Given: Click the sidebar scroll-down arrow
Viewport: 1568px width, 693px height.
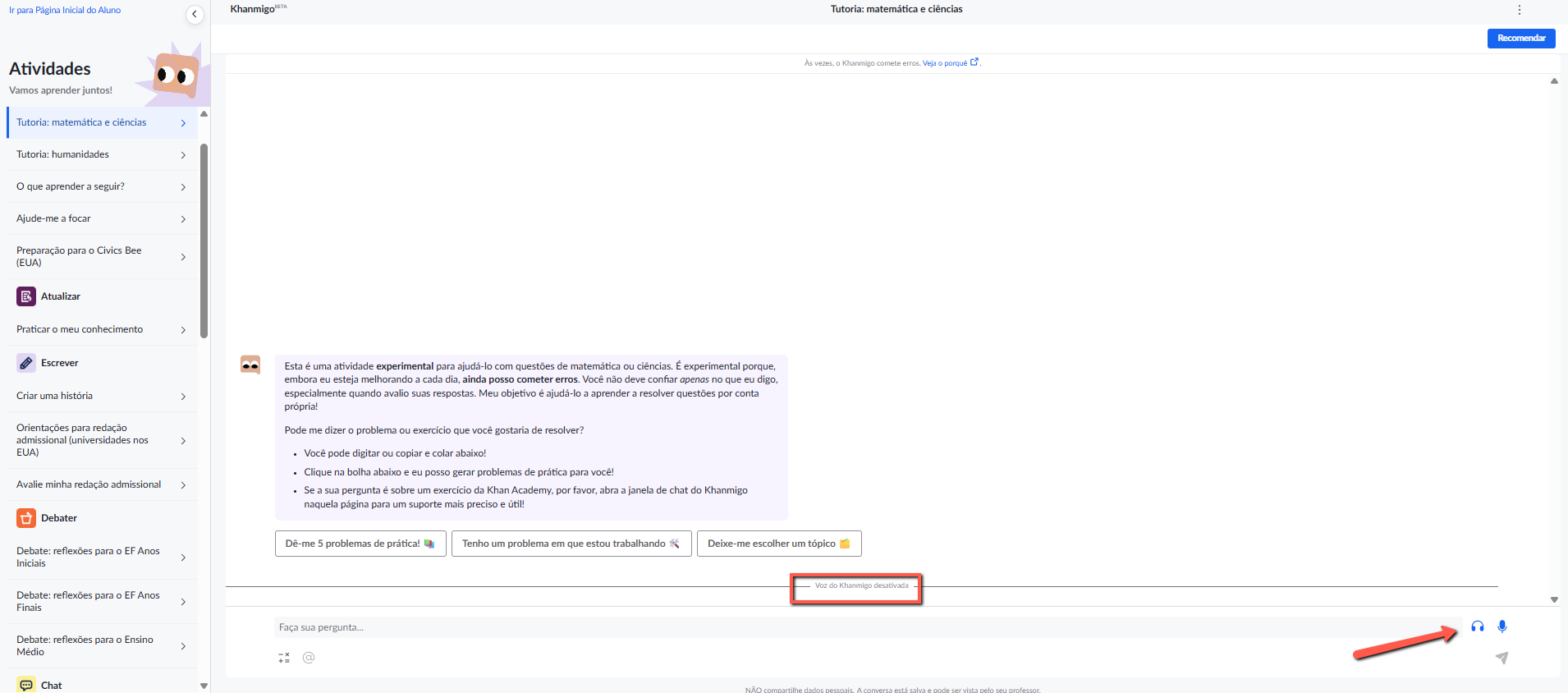Looking at the screenshot, I should [204, 686].
